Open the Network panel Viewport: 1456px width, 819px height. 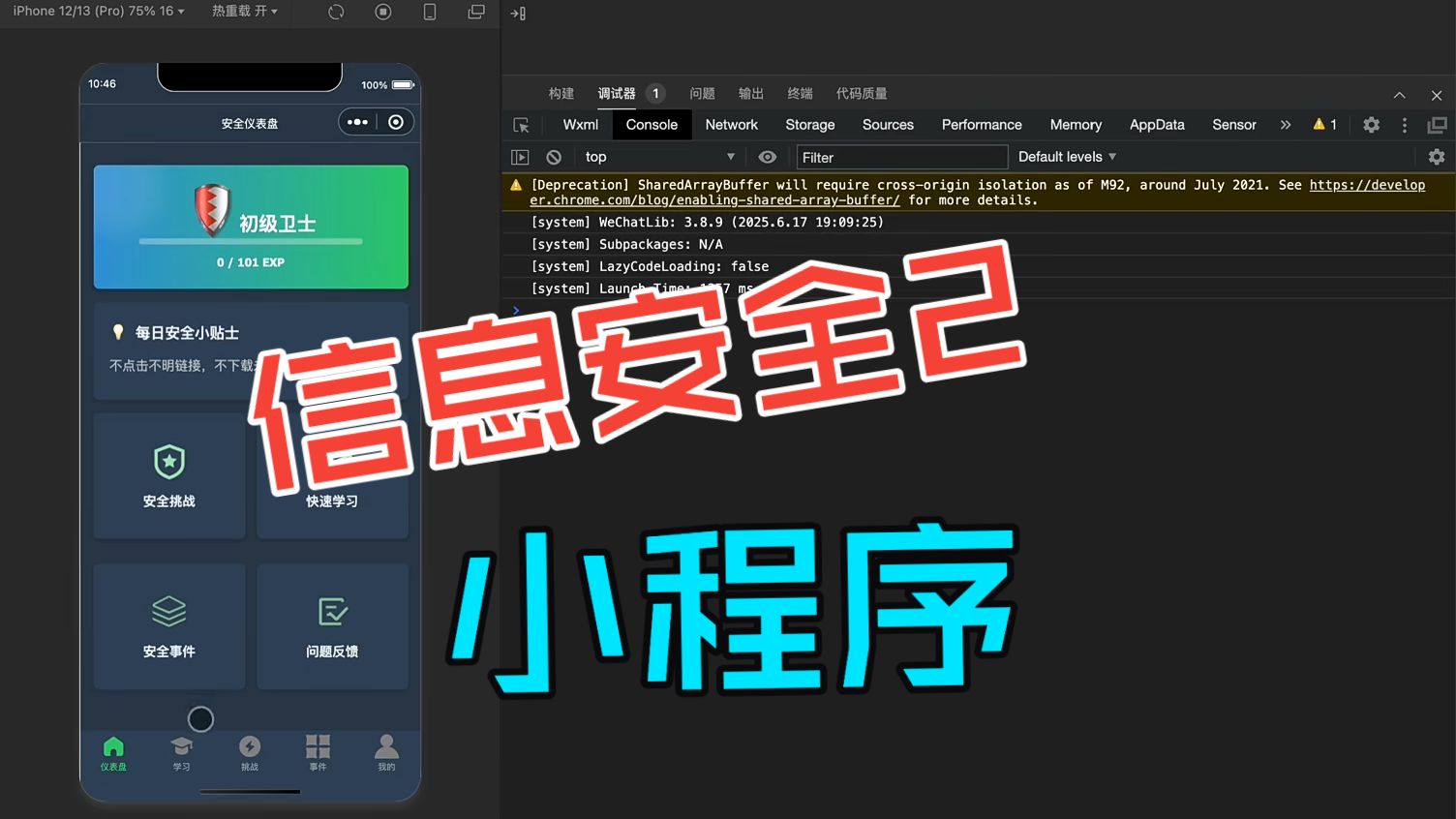732,125
